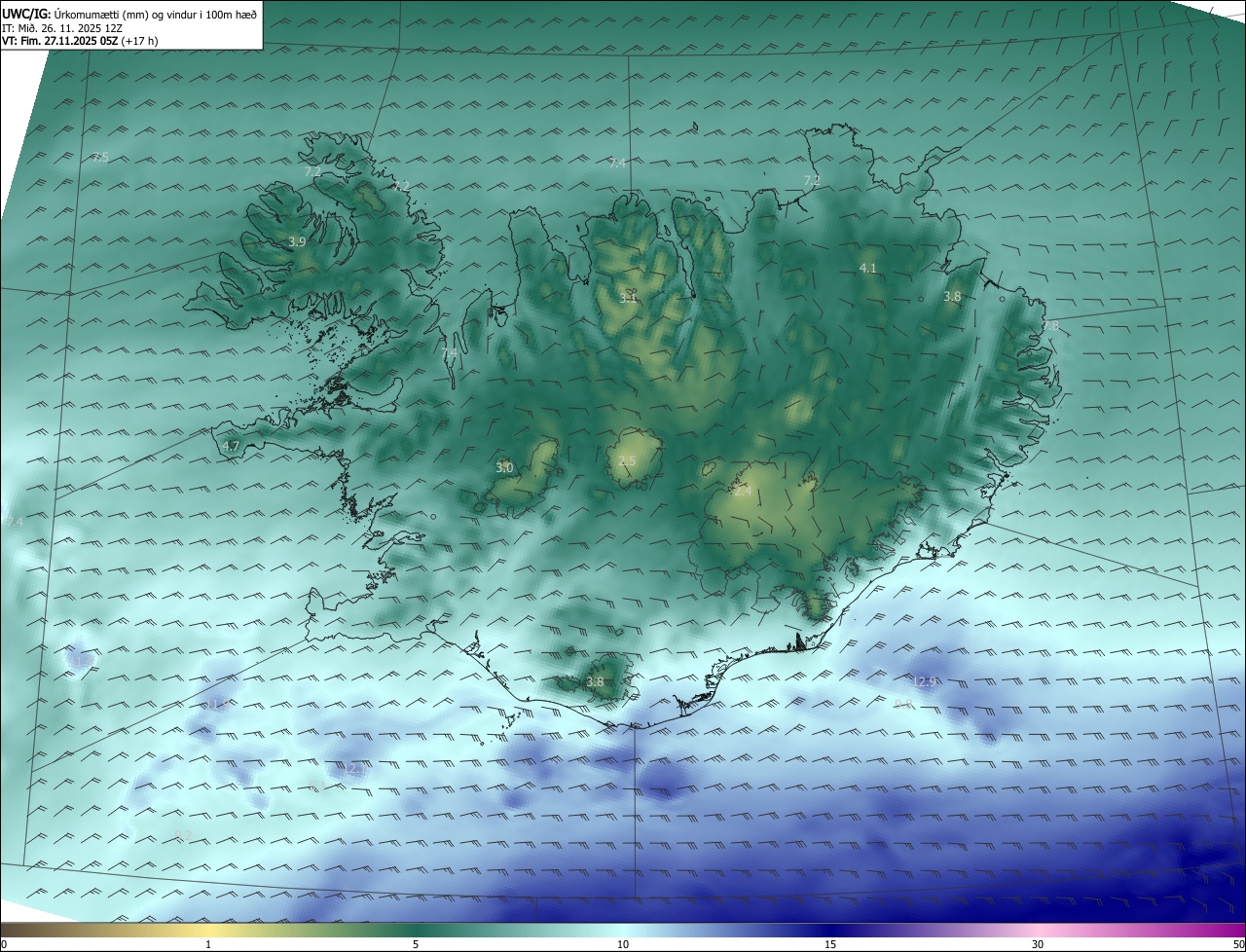The image size is (1246, 952).
Task: Click the 9.2 value near the bottom-left edge
Action: [x=182, y=835]
